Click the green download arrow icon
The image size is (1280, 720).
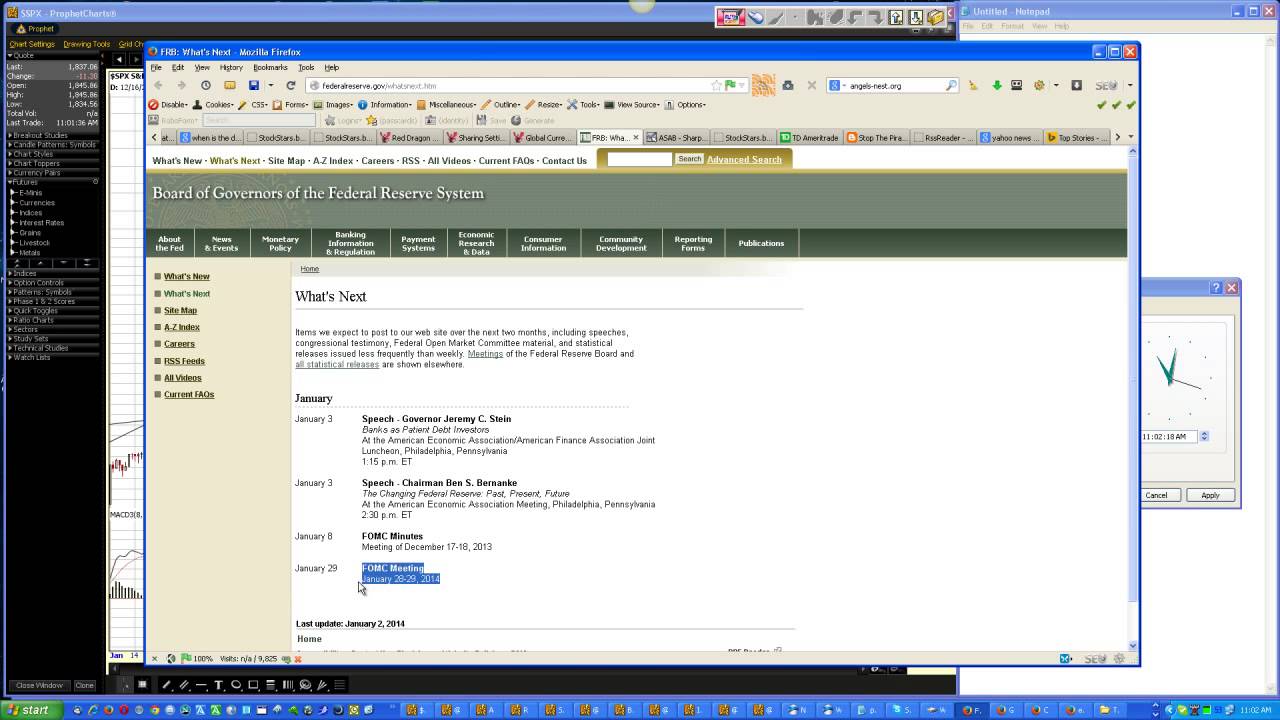[x=997, y=86]
